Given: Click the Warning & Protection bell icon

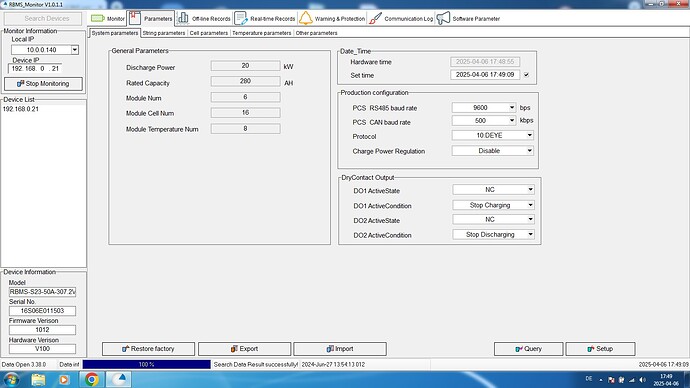Looking at the screenshot, I should (305, 18).
